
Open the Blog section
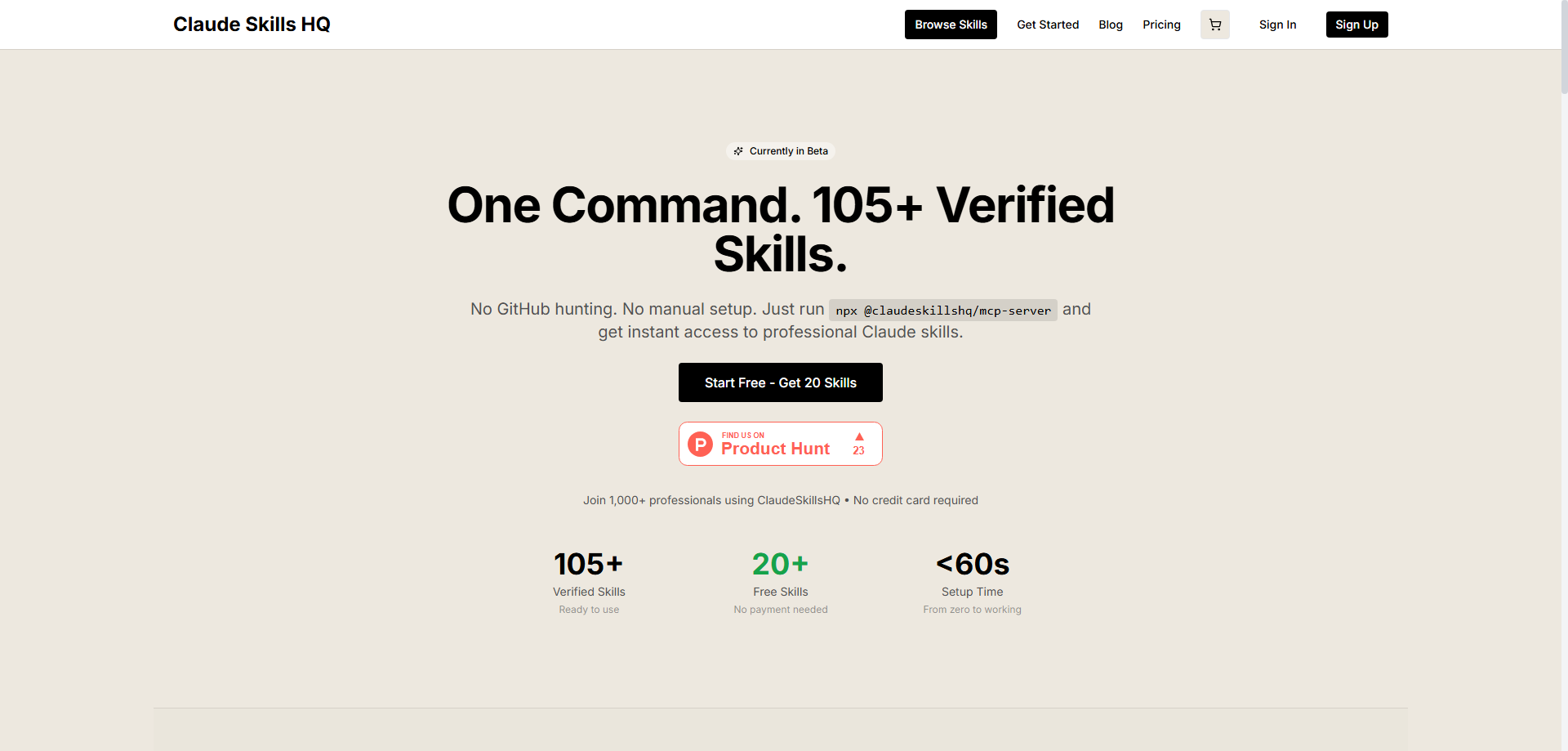(1110, 25)
